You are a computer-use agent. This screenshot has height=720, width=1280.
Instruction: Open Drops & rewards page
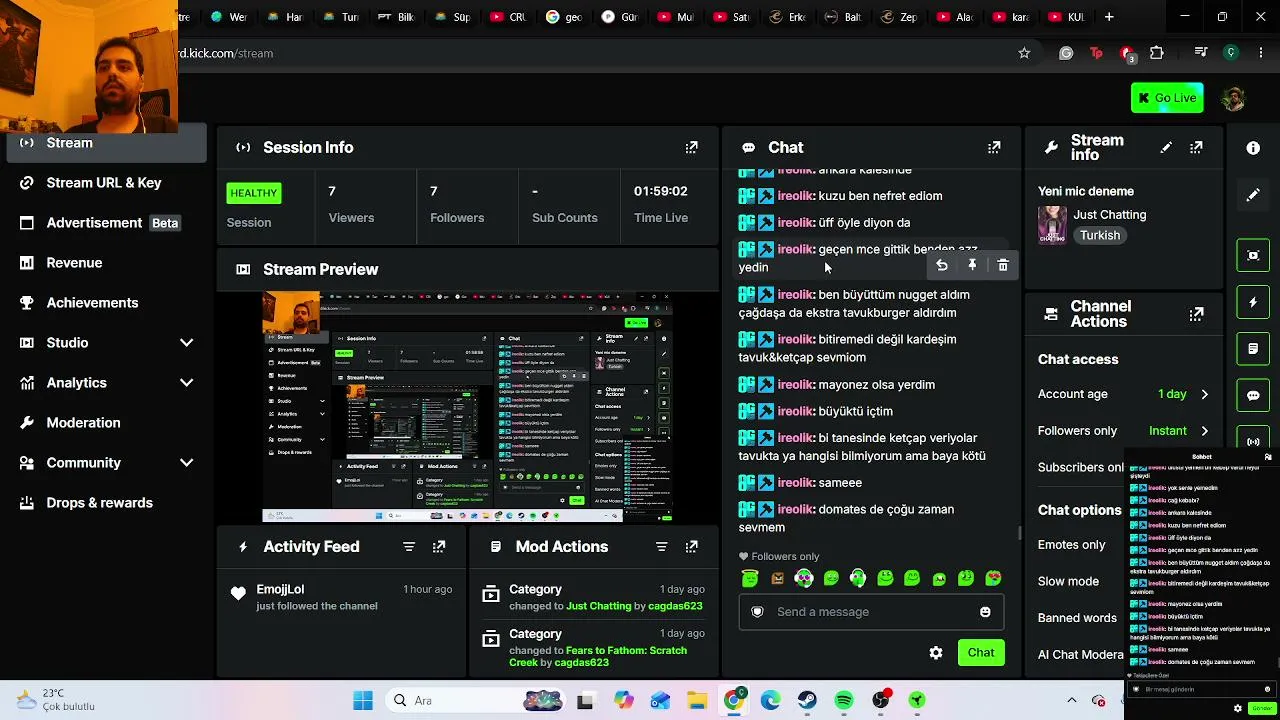click(x=107, y=503)
